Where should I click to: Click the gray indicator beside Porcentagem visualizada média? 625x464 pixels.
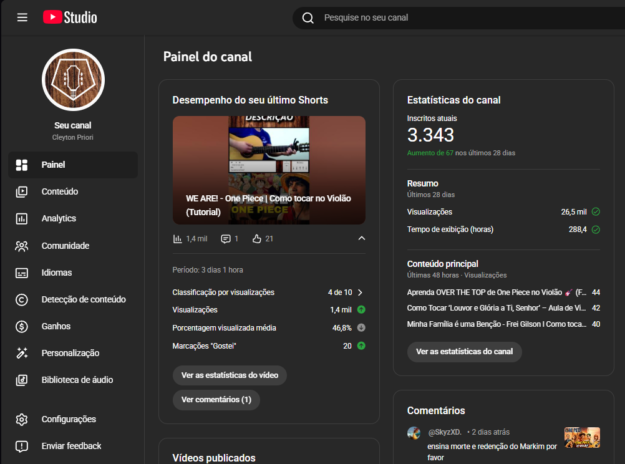pyautogui.click(x=361, y=328)
